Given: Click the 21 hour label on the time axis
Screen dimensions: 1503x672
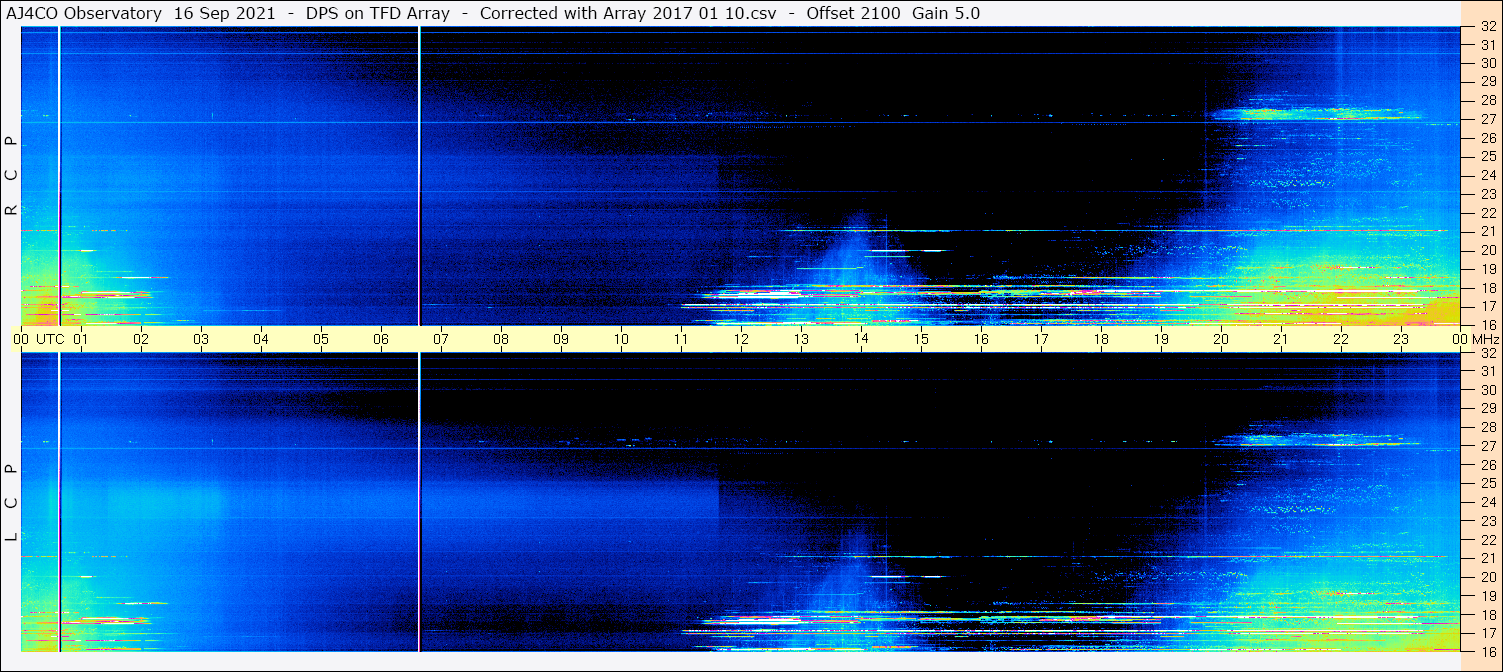Looking at the screenshot, I should coord(1281,339).
